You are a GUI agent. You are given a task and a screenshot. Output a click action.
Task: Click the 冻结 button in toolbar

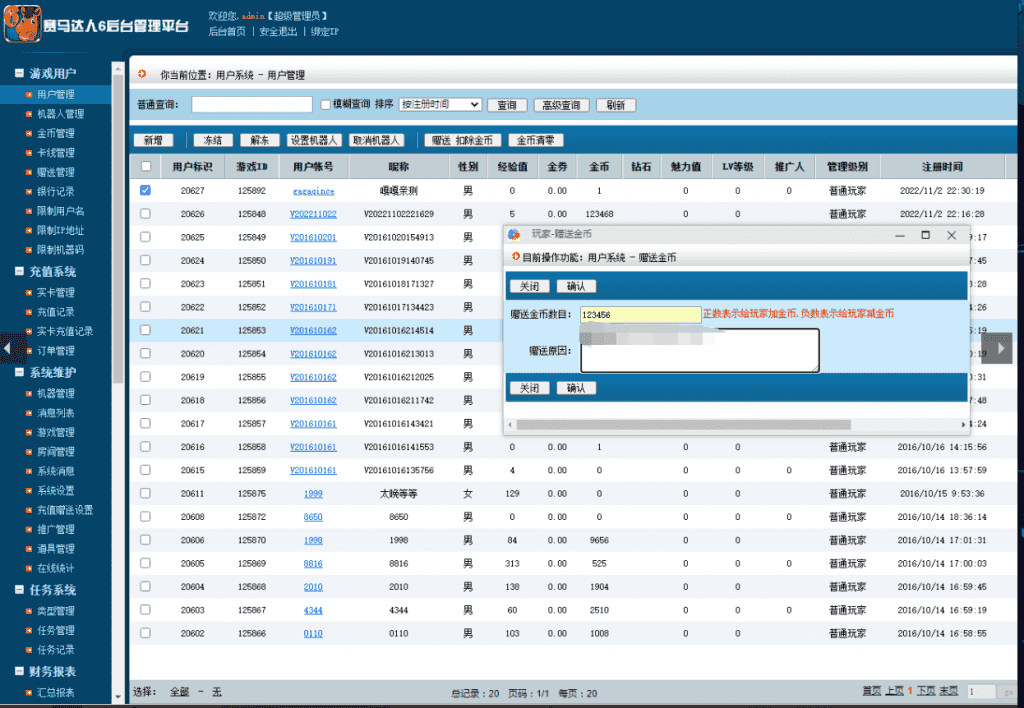213,140
